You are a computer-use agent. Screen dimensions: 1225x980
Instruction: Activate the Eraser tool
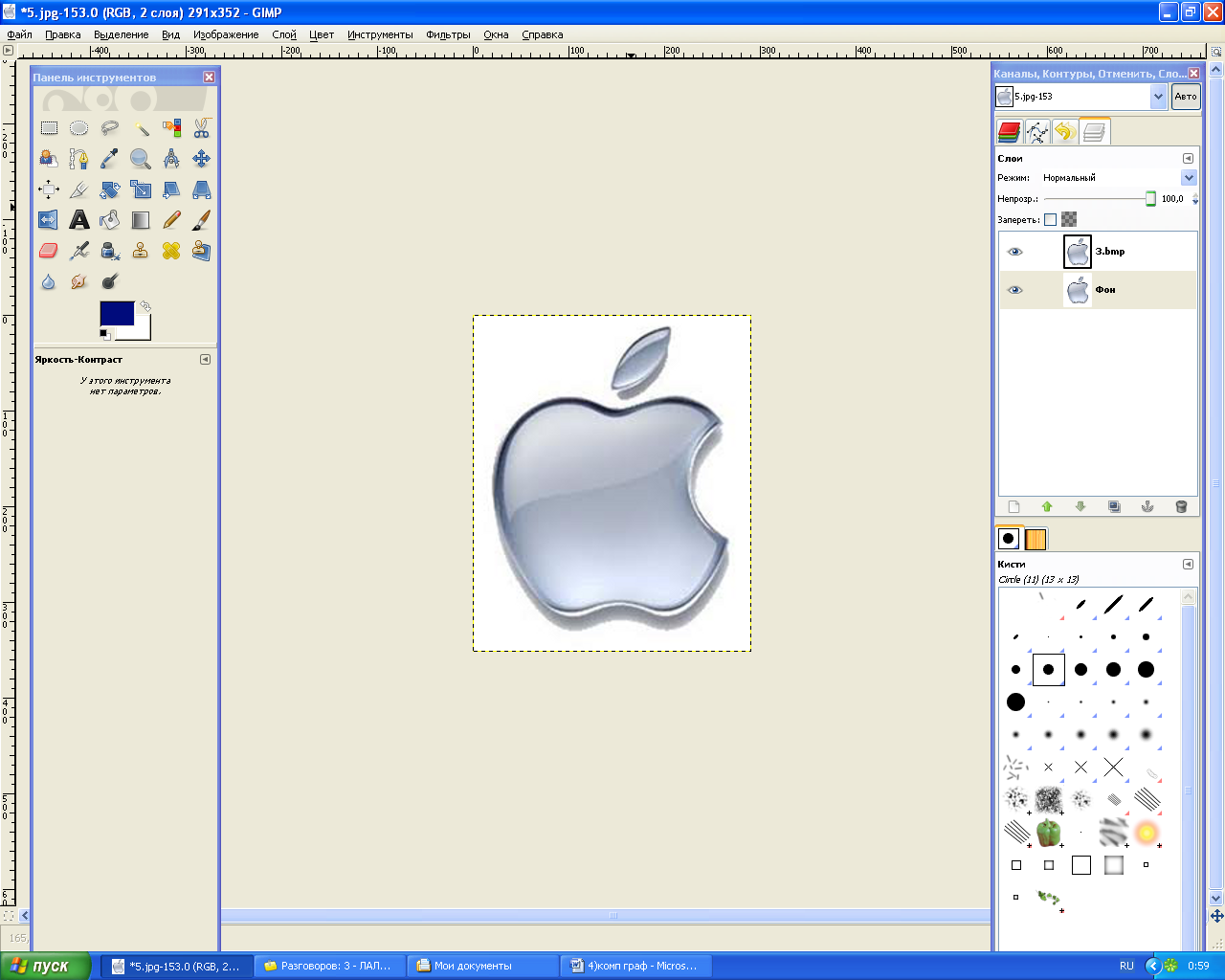tap(49, 251)
